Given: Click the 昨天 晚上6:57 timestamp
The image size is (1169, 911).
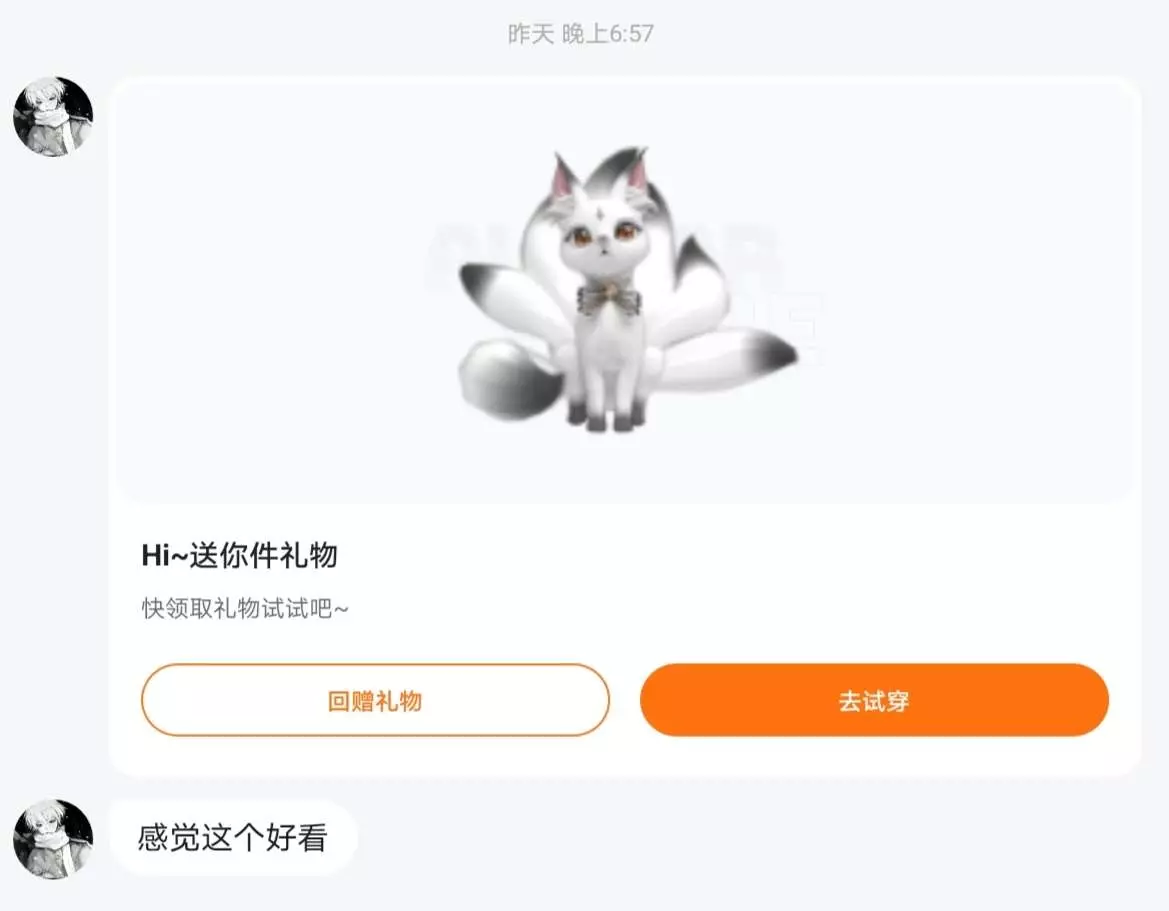Looking at the screenshot, I should (581, 34).
